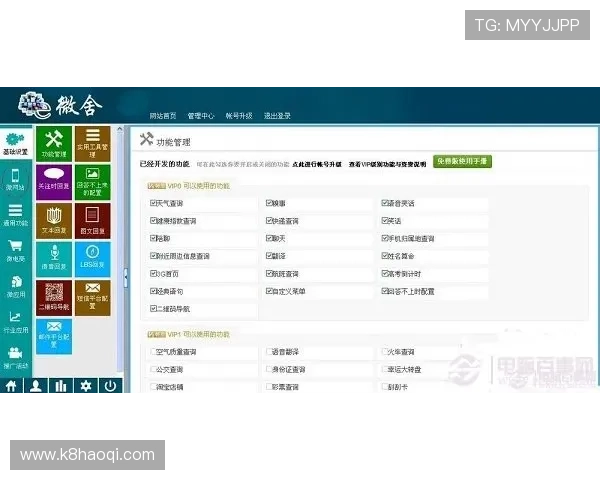This screenshot has width=600, height=480.
Task: Open the 功能管理 green tools tile
Action: click(54, 144)
